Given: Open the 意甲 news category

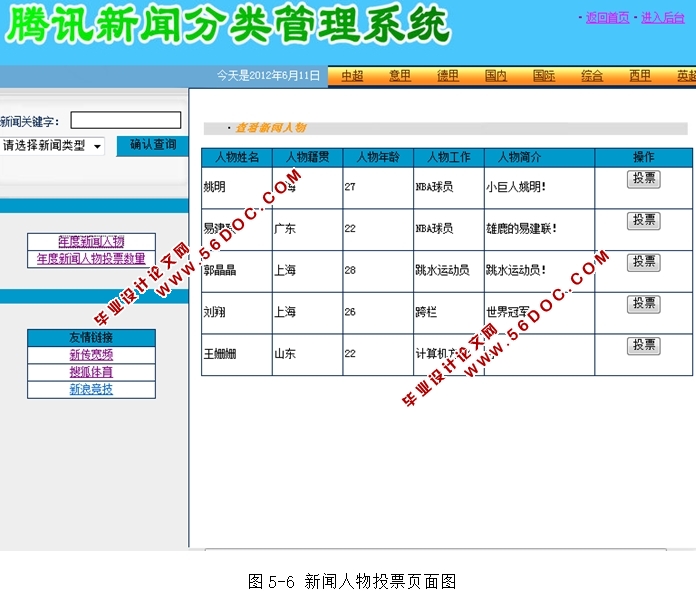Looking at the screenshot, I should tap(400, 76).
